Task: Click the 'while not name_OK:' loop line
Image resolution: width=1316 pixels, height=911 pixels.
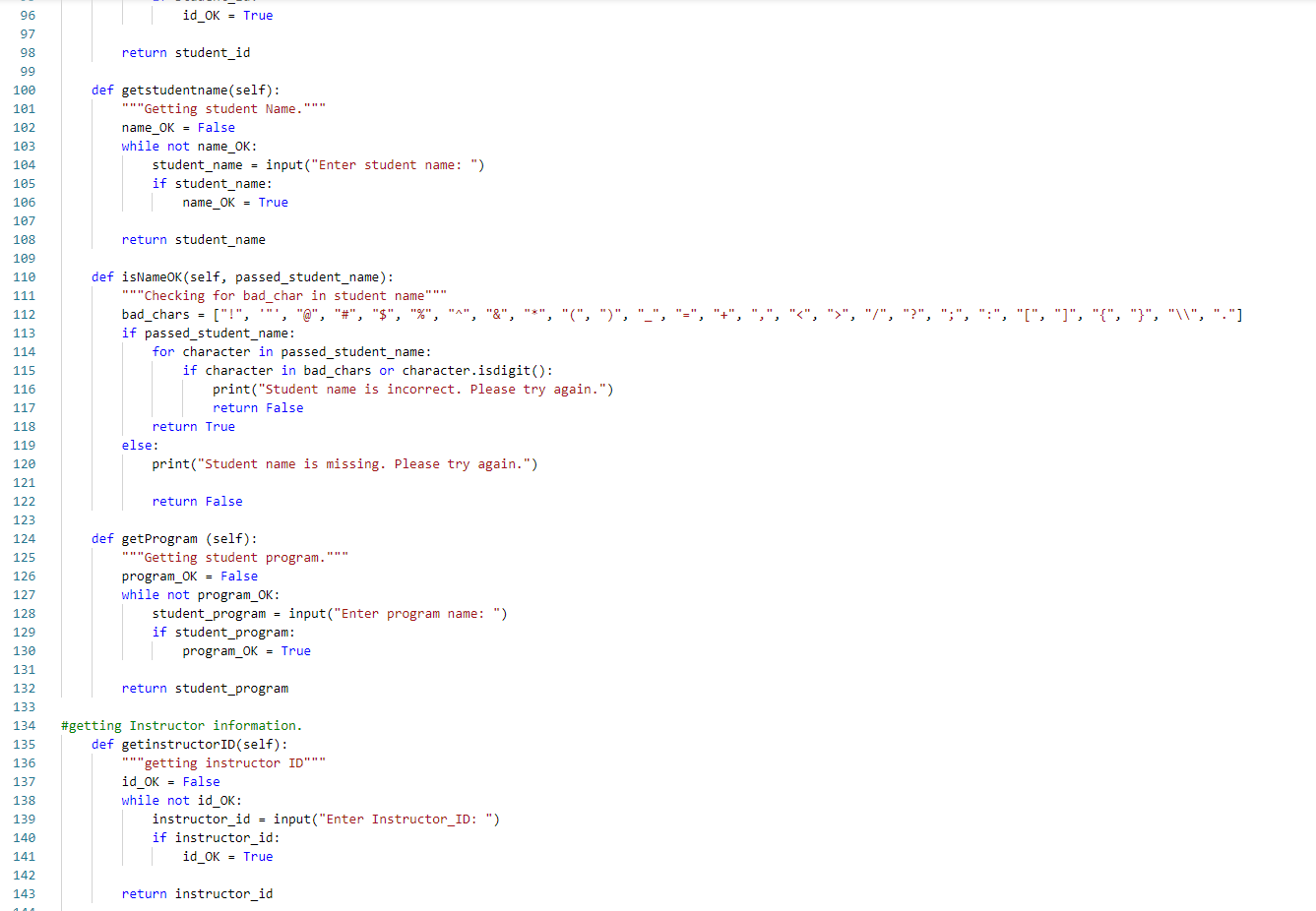Action: (189, 147)
